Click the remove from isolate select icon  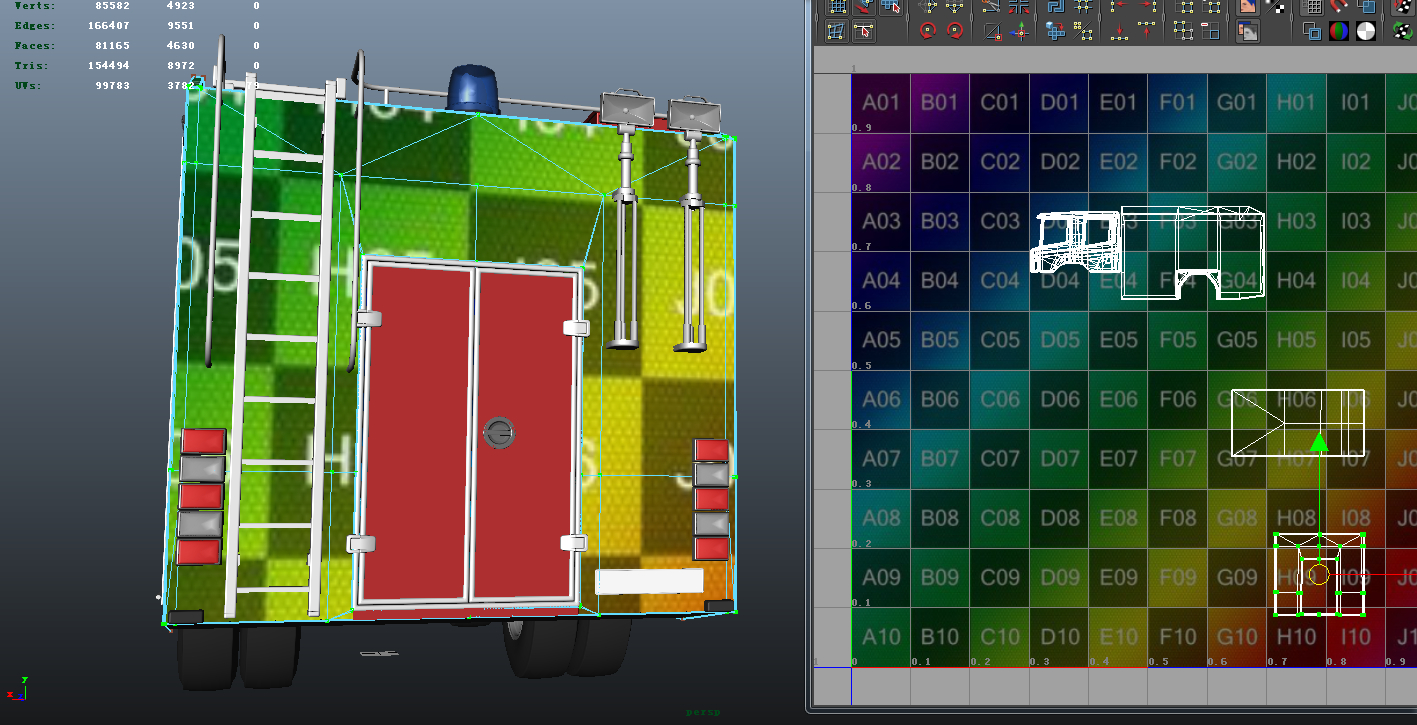click(x=1211, y=31)
